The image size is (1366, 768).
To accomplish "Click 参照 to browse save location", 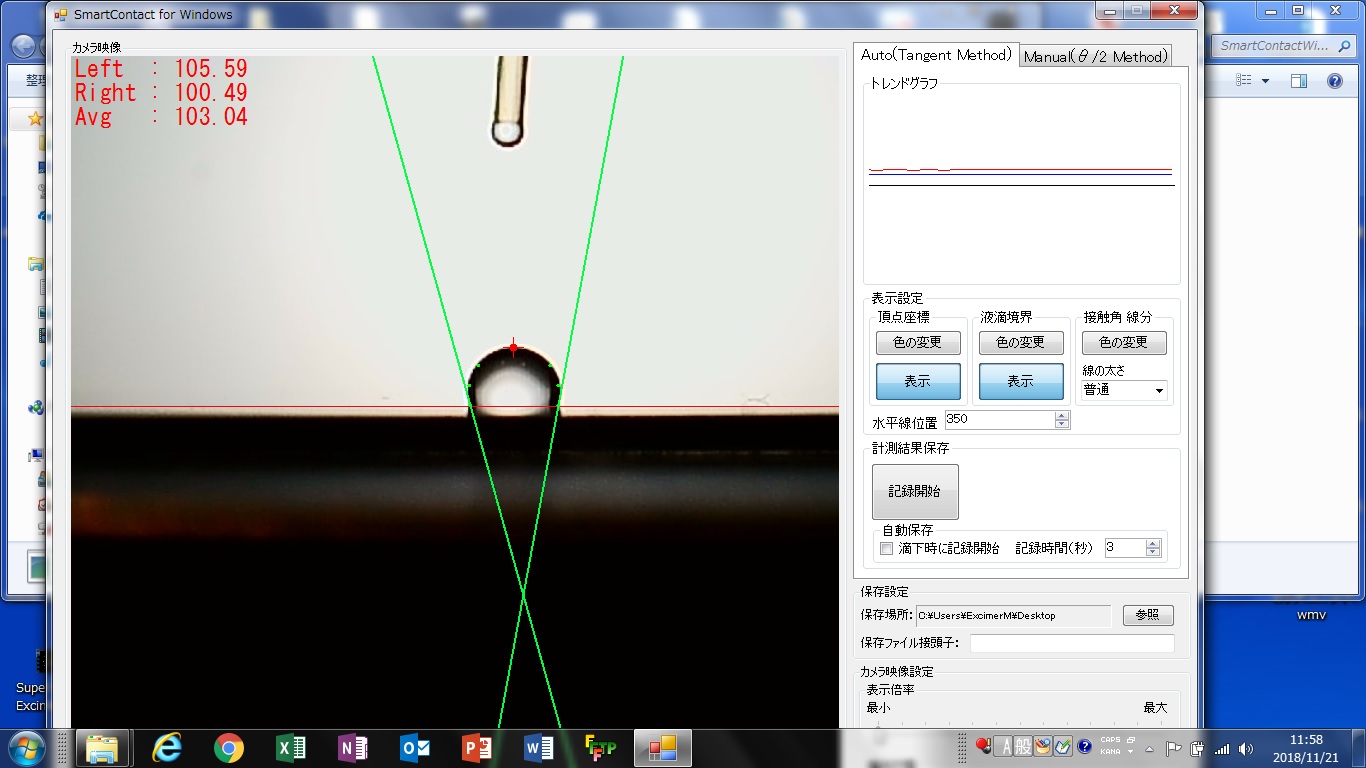I will (x=1147, y=615).
